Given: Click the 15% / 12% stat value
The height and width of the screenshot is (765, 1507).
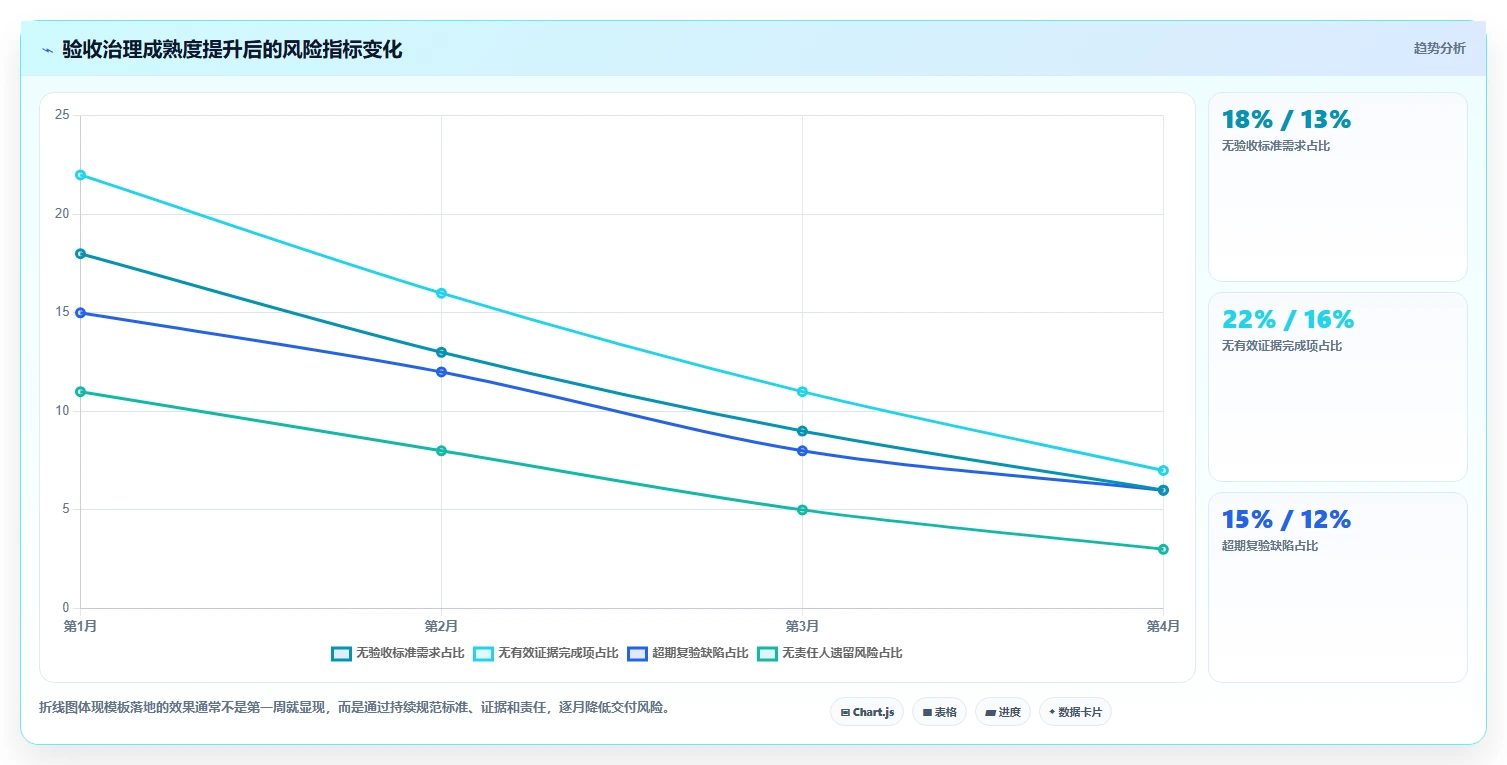Looking at the screenshot, I should pos(1286,520).
